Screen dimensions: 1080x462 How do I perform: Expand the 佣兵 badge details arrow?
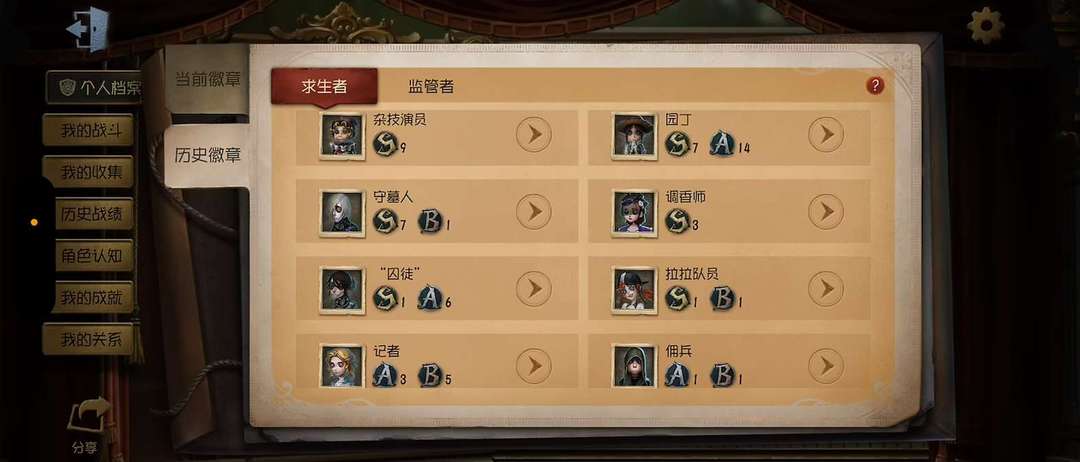click(826, 366)
